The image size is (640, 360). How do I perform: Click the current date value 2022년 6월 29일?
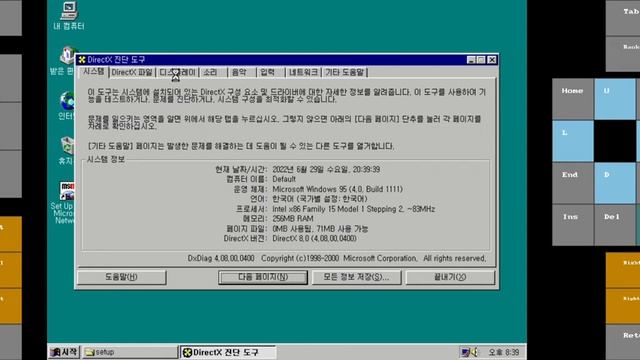326,169
